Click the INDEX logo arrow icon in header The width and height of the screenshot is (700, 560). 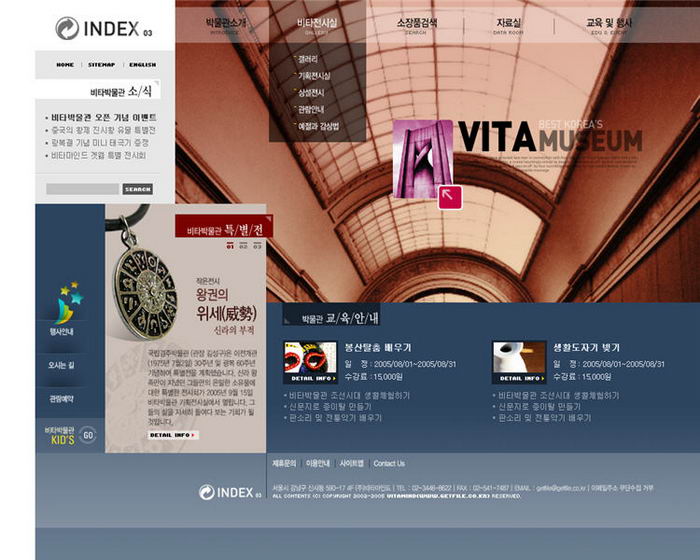67,28
